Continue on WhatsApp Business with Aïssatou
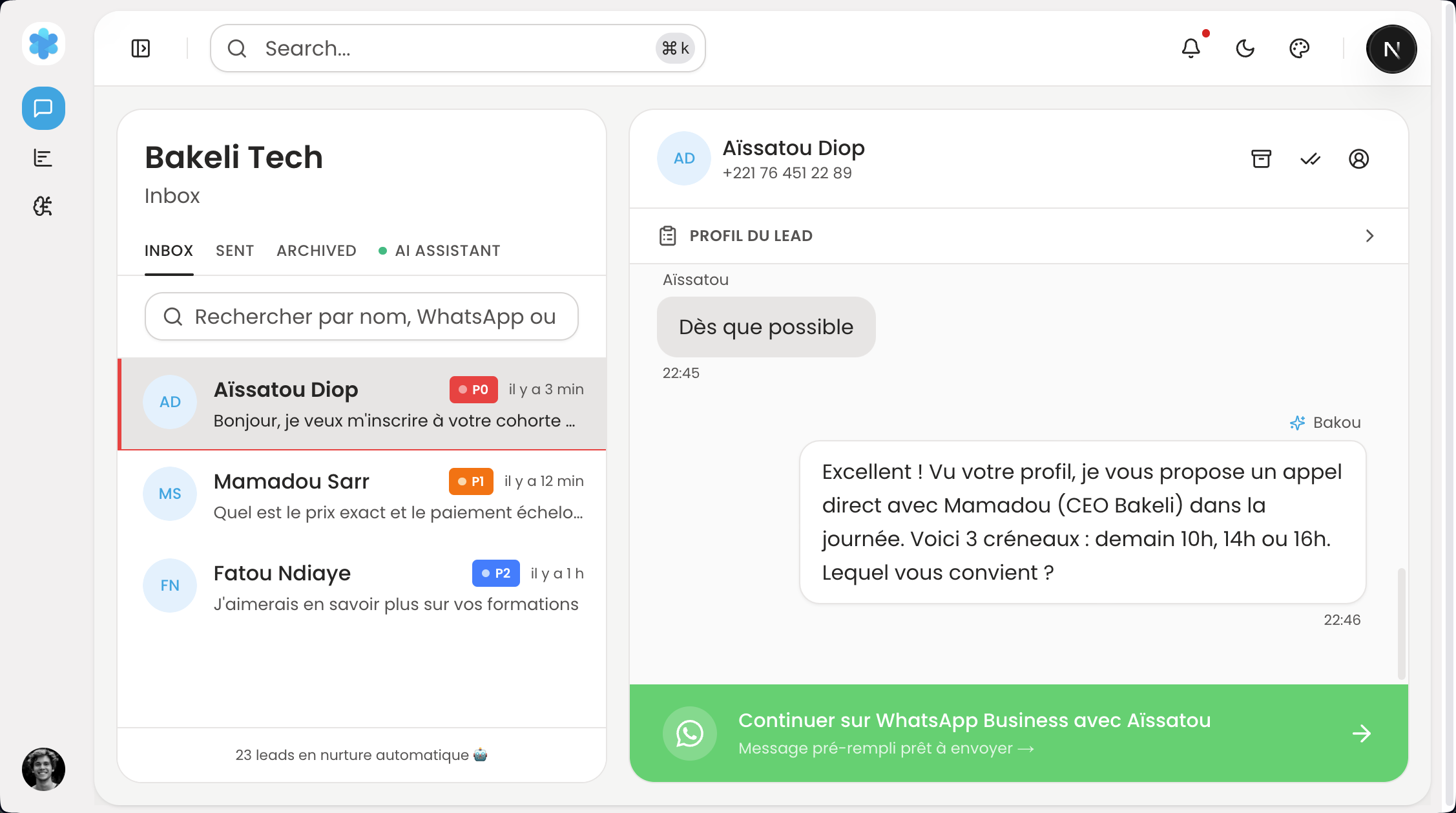The width and height of the screenshot is (1456, 813). tap(1019, 734)
